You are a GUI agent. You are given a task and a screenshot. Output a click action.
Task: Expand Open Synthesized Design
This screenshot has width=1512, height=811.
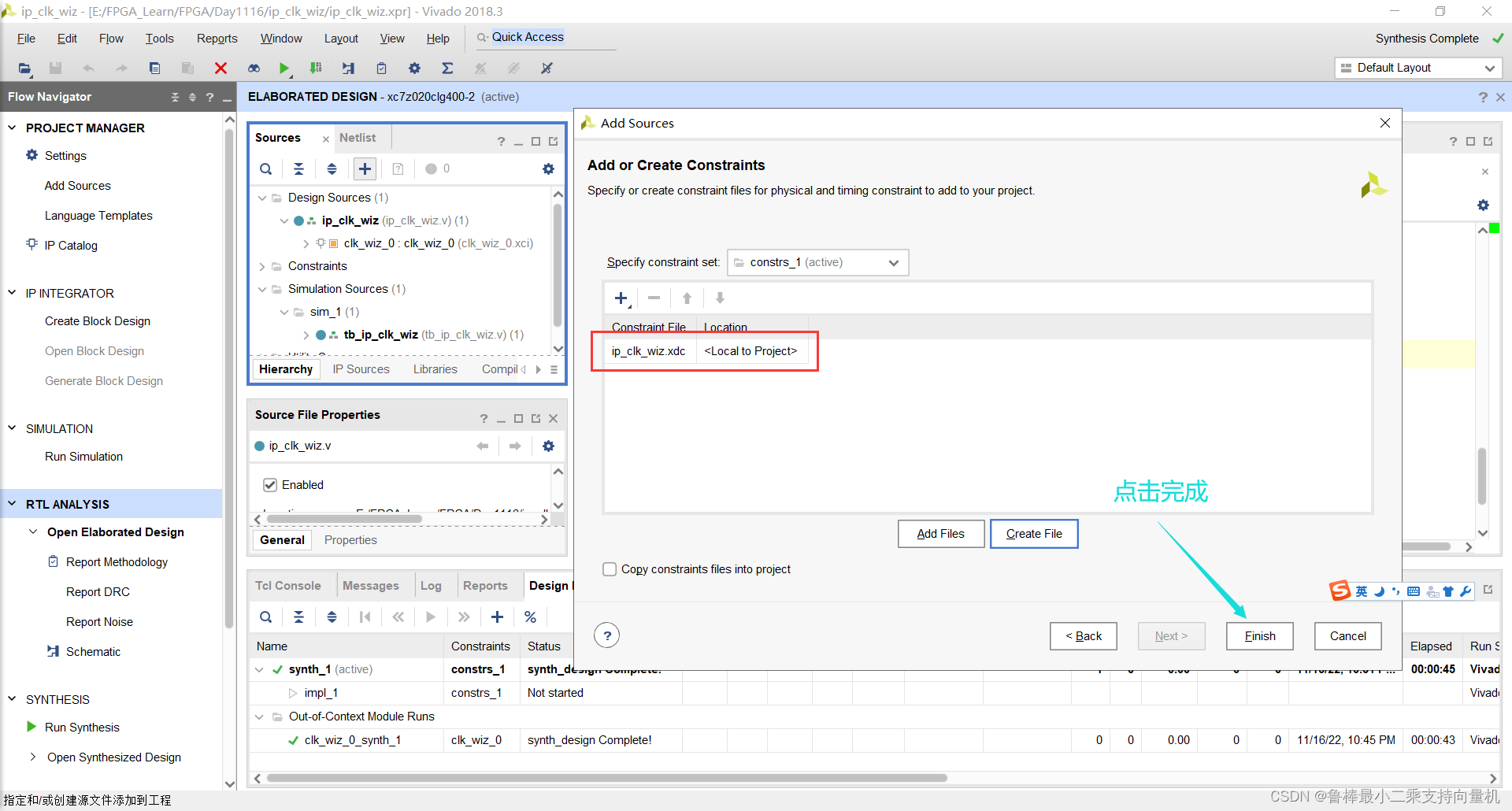pos(33,757)
